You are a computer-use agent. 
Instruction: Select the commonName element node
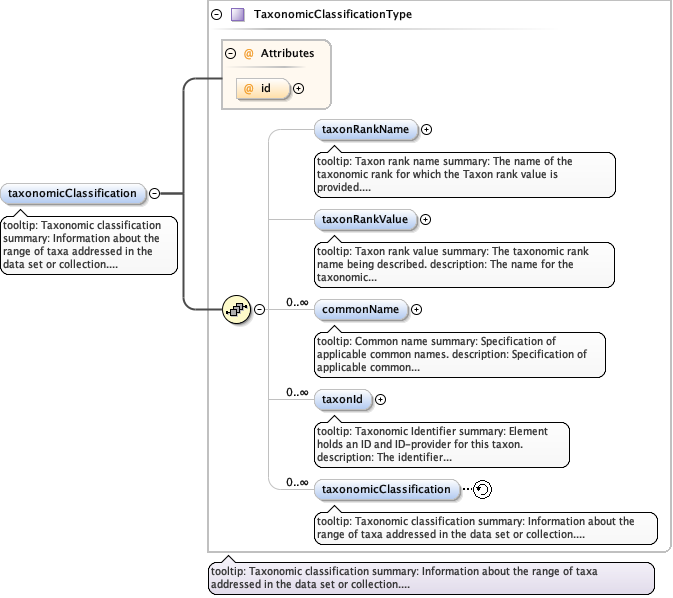359,310
